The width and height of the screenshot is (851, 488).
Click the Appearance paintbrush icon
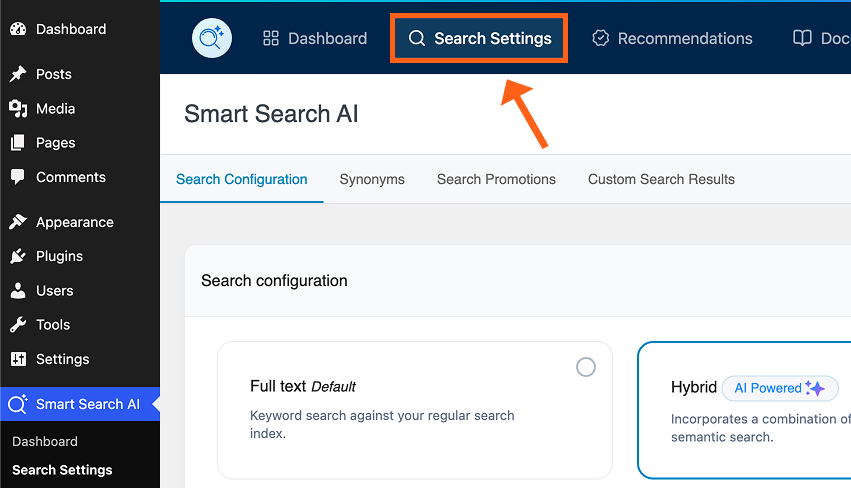pyautogui.click(x=18, y=222)
